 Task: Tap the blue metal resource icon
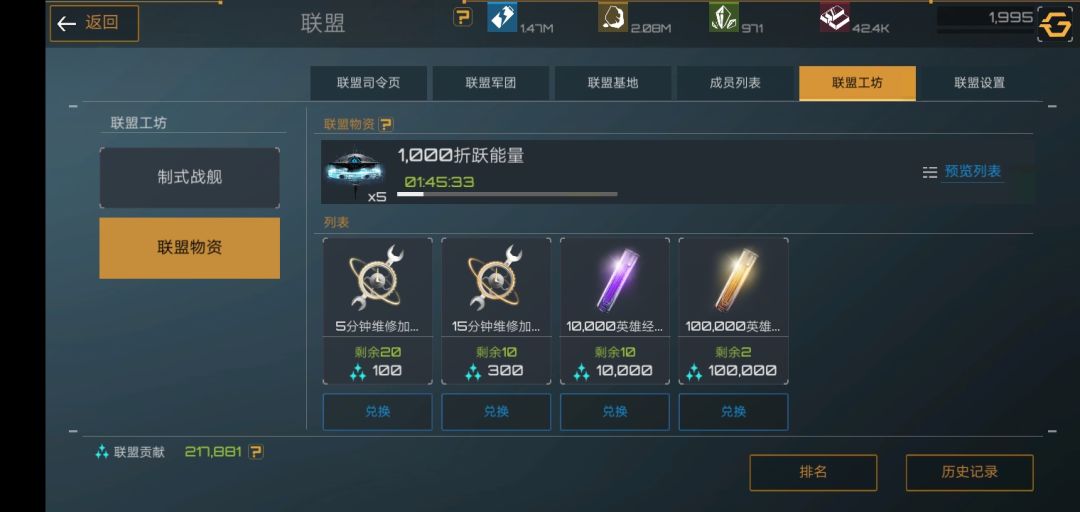click(x=502, y=17)
